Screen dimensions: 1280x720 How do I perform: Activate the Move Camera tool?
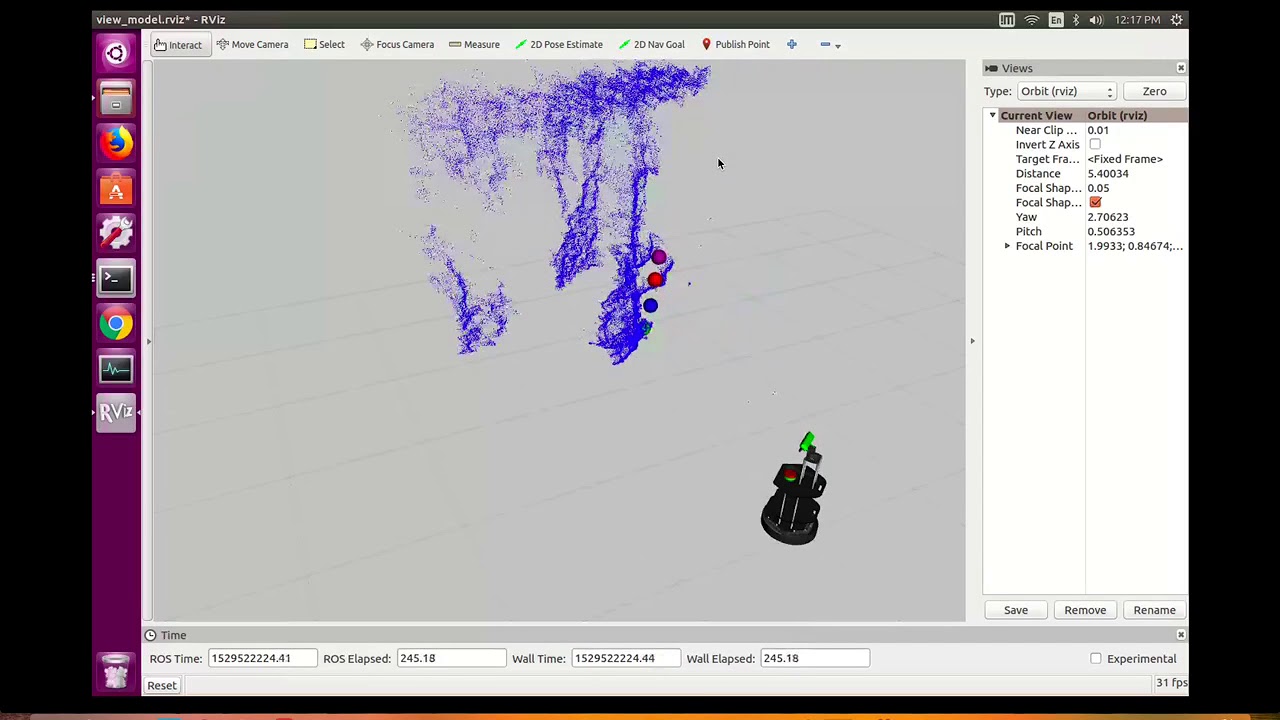252,45
